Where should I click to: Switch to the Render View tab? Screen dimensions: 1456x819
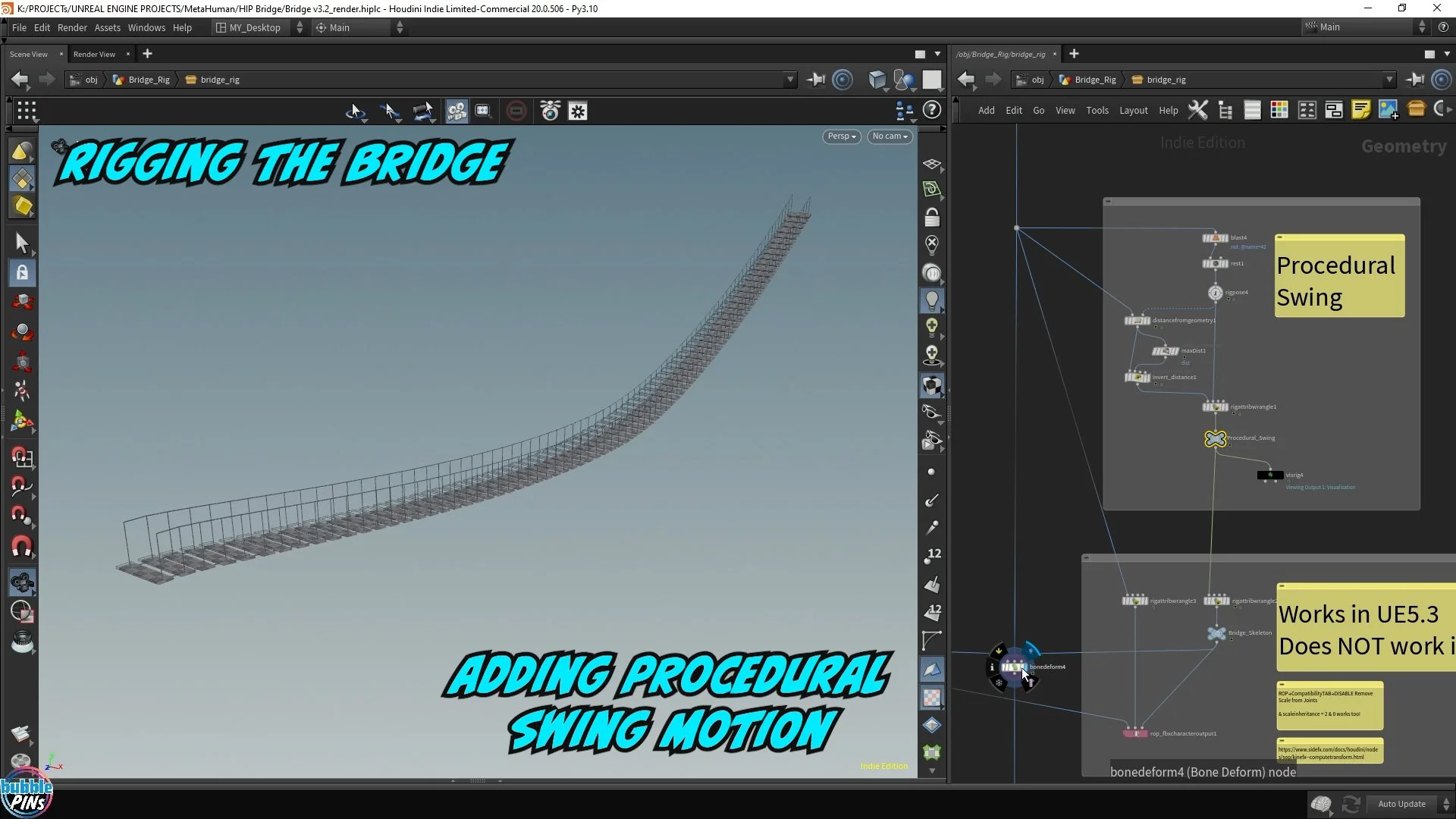94,54
